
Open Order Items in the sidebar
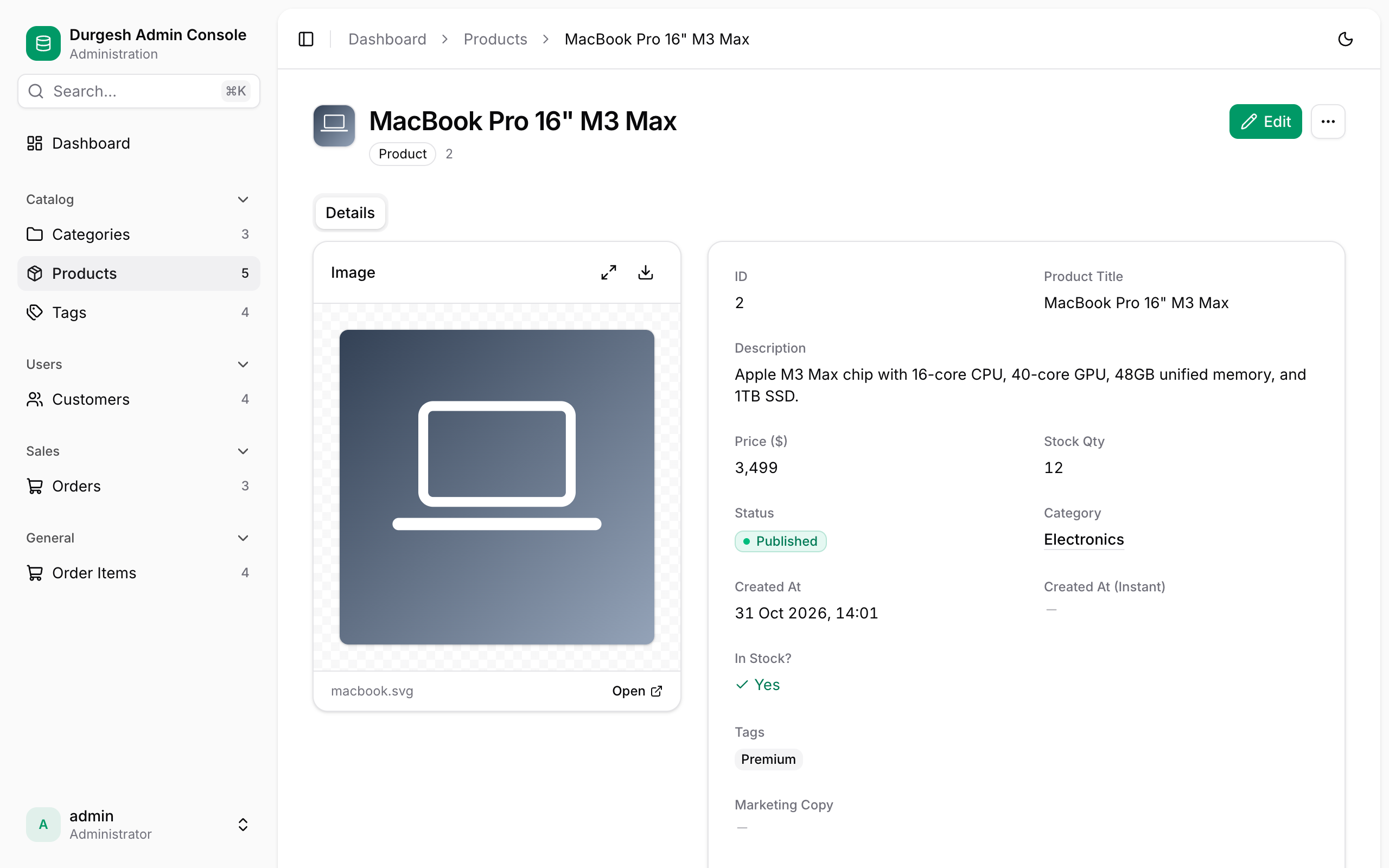[x=138, y=573]
